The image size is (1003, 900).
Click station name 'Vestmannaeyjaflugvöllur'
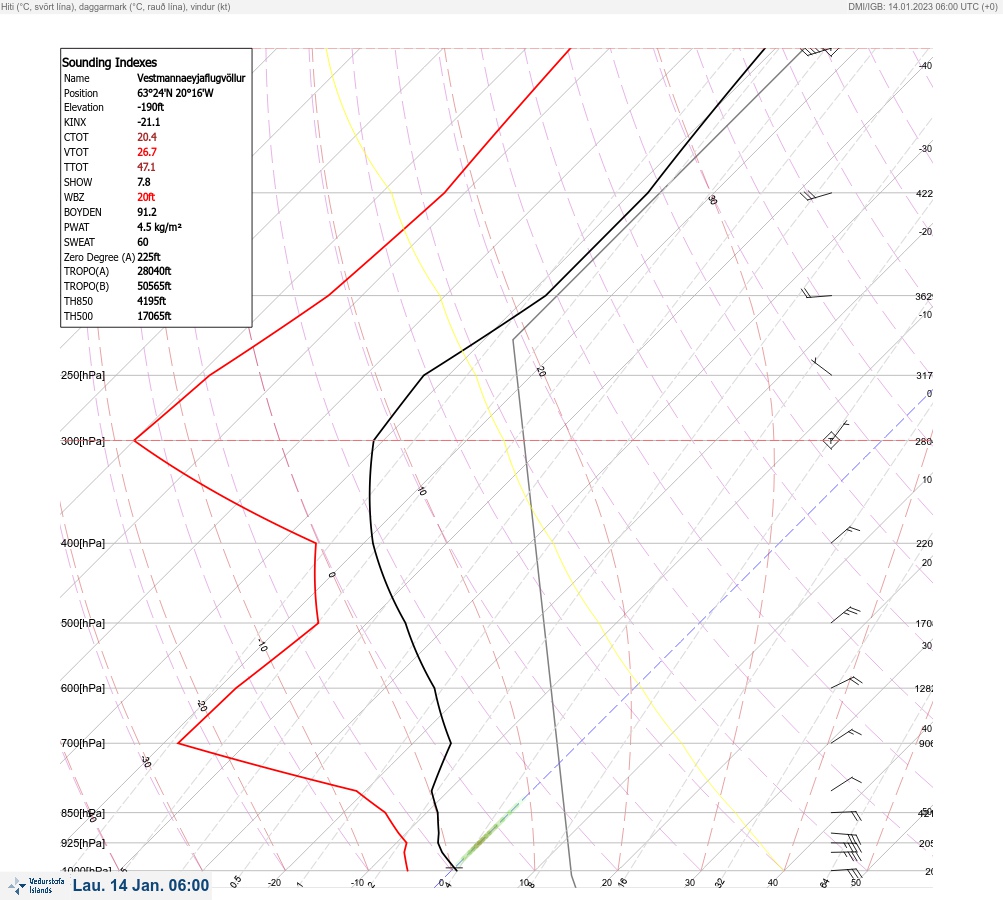191,78
